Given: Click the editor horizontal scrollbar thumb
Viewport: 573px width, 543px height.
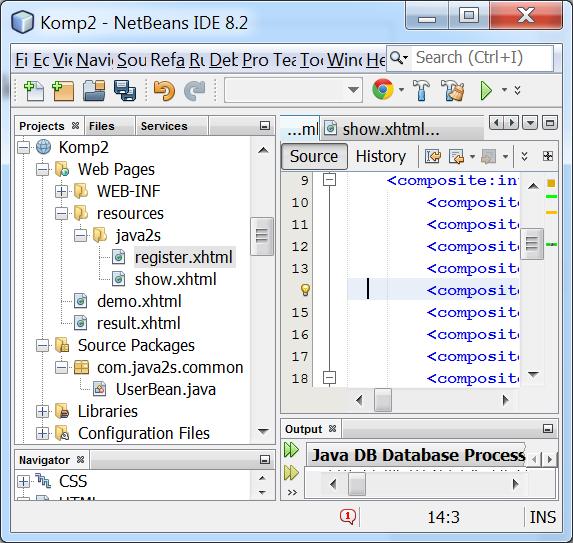Looking at the screenshot, I should 383,400.
